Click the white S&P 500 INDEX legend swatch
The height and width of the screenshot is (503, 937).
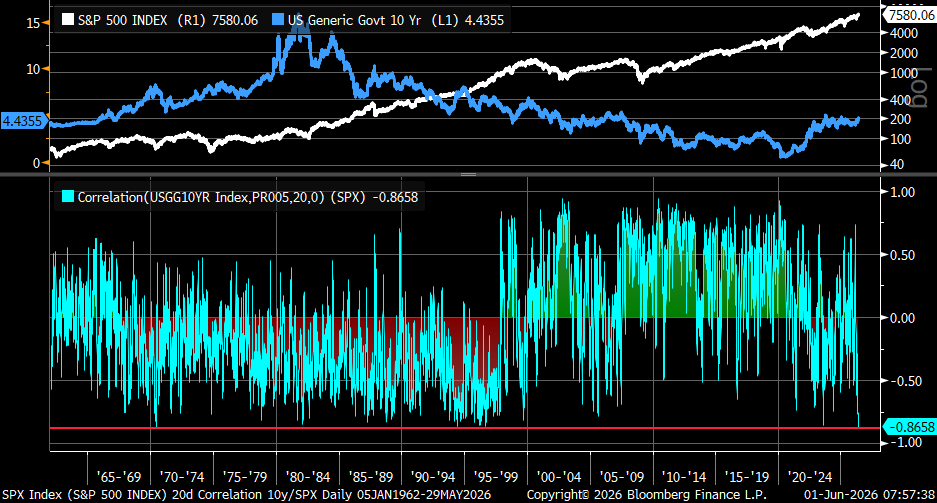coord(68,20)
